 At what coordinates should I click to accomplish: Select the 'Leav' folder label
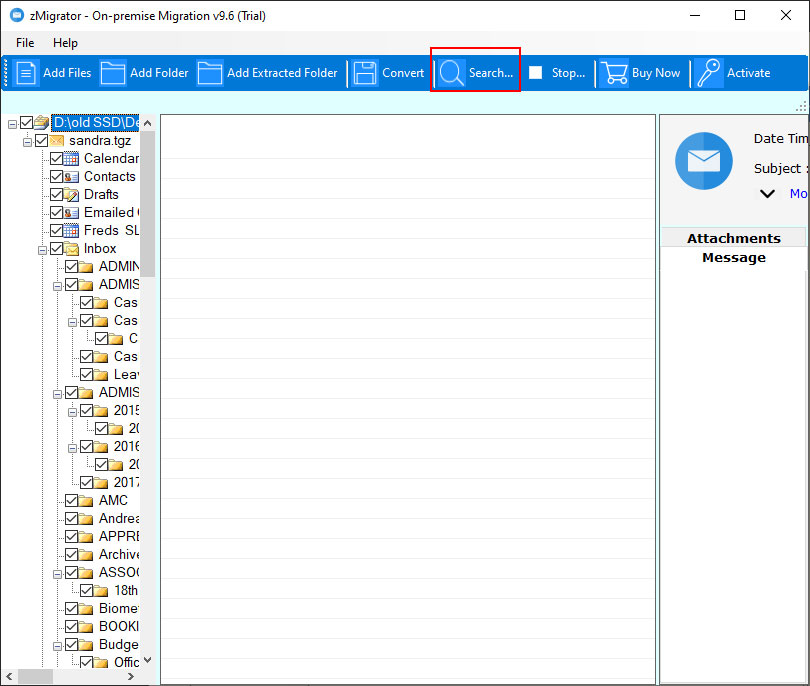click(x=126, y=375)
